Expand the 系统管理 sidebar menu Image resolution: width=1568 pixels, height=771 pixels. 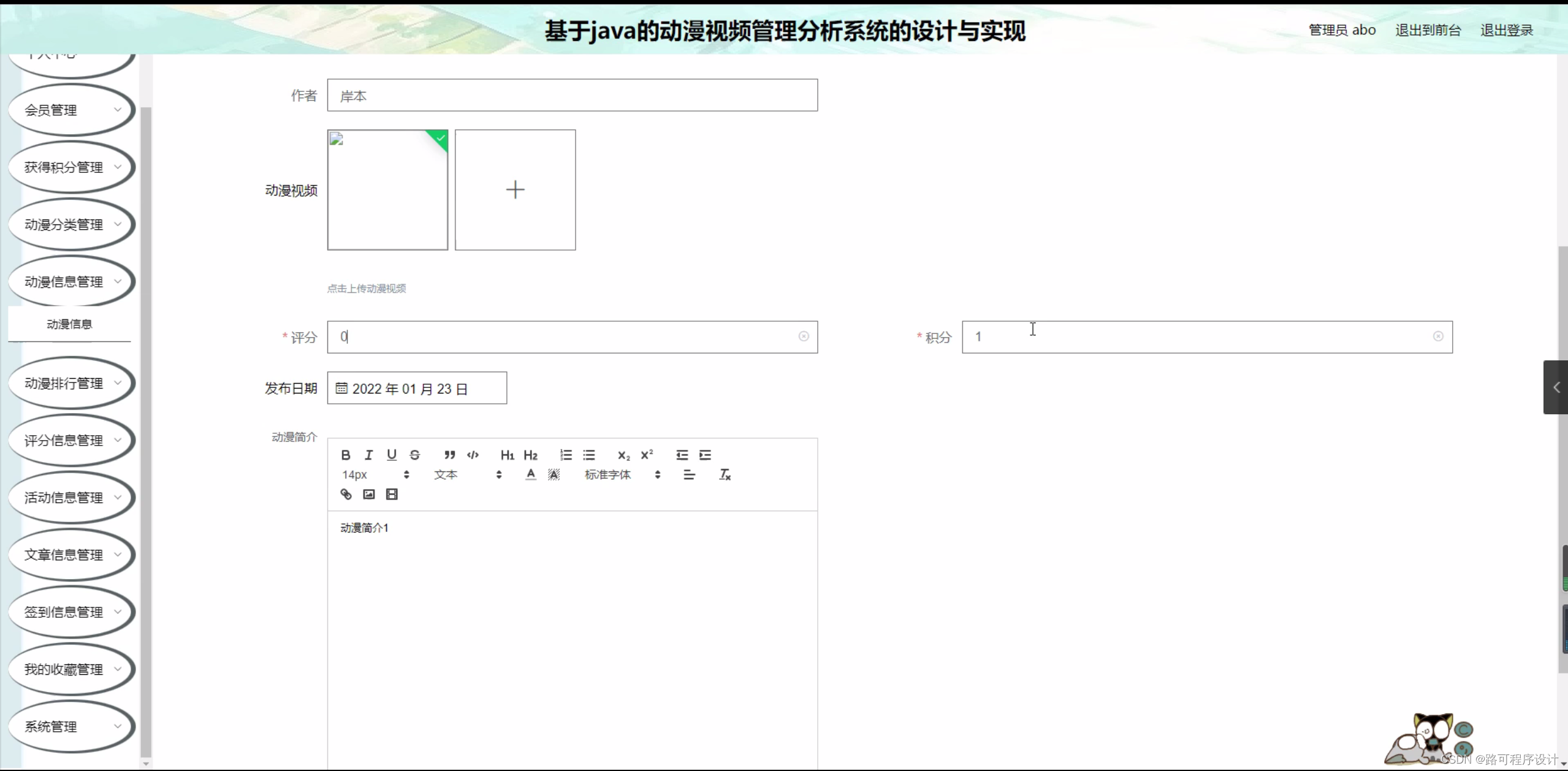71,727
